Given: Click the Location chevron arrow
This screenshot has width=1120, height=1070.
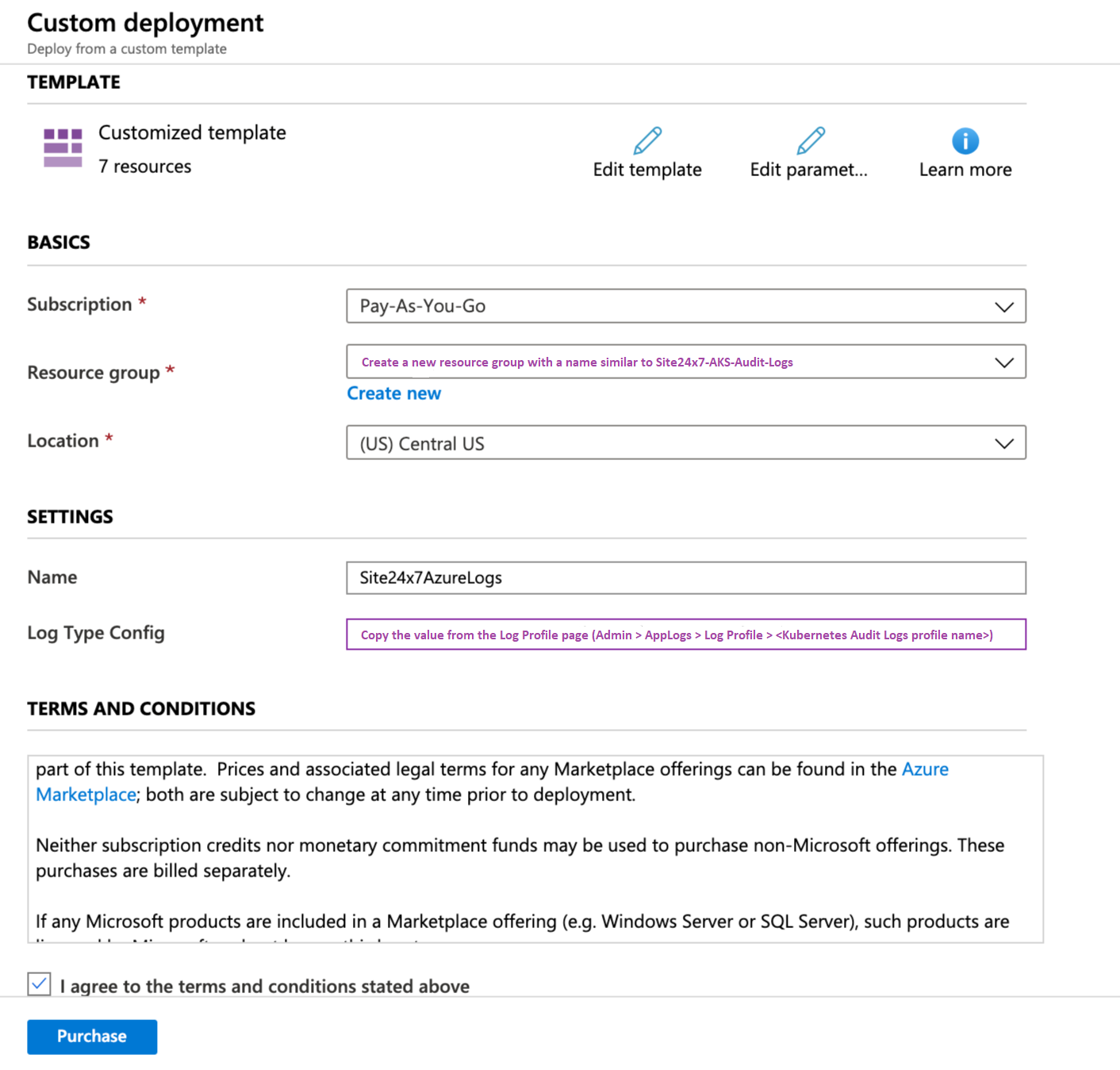Looking at the screenshot, I should [x=1004, y=443].
